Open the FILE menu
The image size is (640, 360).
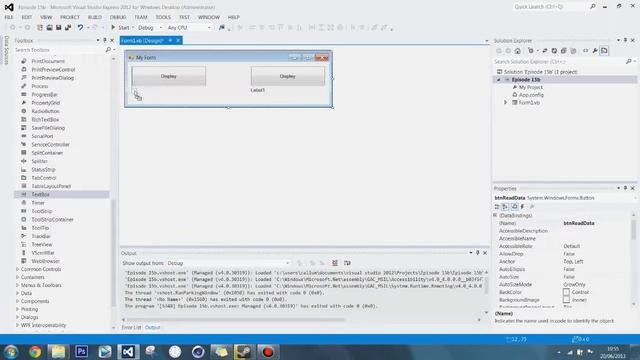[x=9, y=17]
